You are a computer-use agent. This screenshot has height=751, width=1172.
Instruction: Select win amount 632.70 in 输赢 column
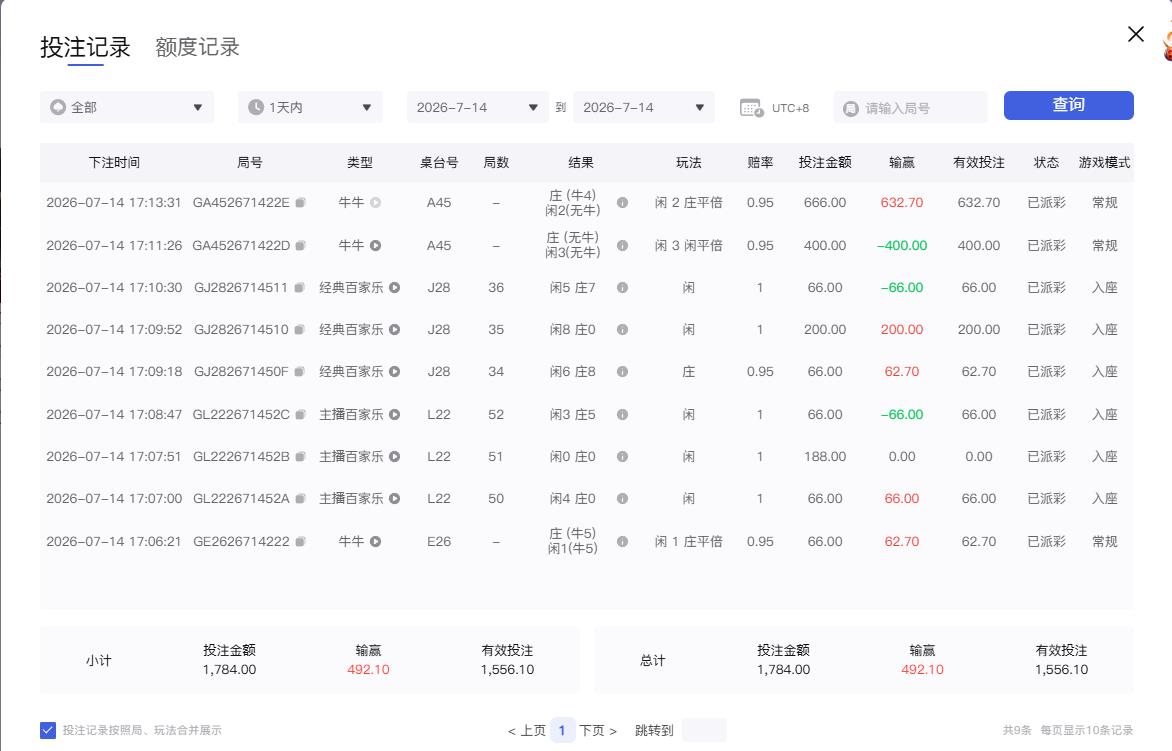(901, 203)
